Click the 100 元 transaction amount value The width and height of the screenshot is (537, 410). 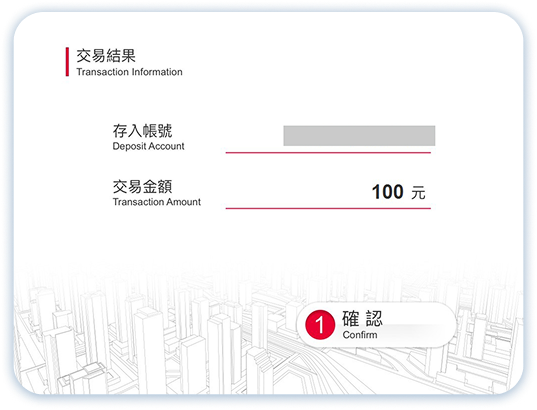point(398,192)
